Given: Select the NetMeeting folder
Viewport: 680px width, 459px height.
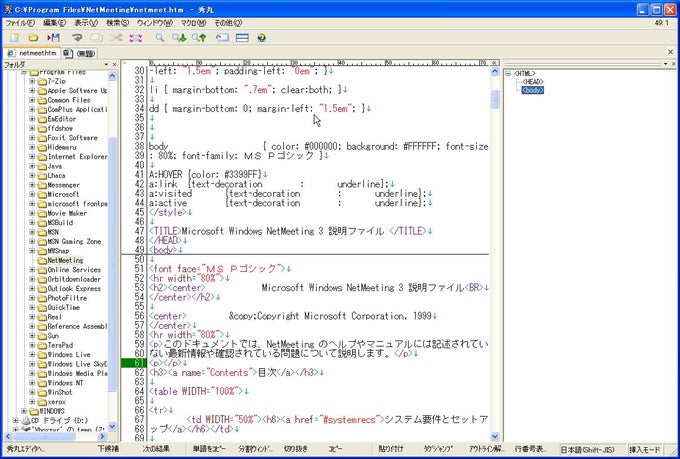Looking at the screenshot, I should (x=65, y=260).
